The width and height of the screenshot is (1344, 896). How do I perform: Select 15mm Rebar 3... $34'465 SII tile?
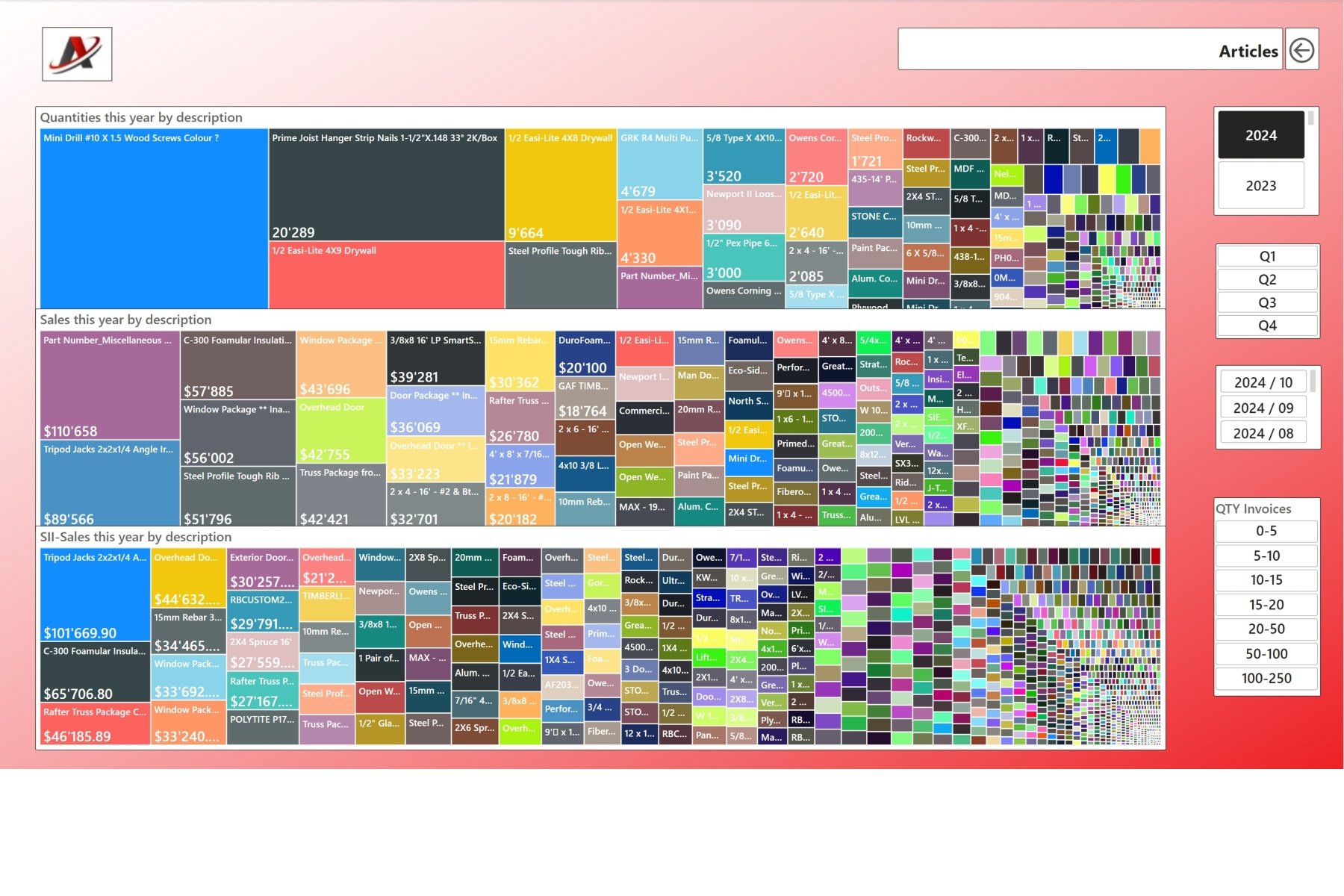click(188, 632)
